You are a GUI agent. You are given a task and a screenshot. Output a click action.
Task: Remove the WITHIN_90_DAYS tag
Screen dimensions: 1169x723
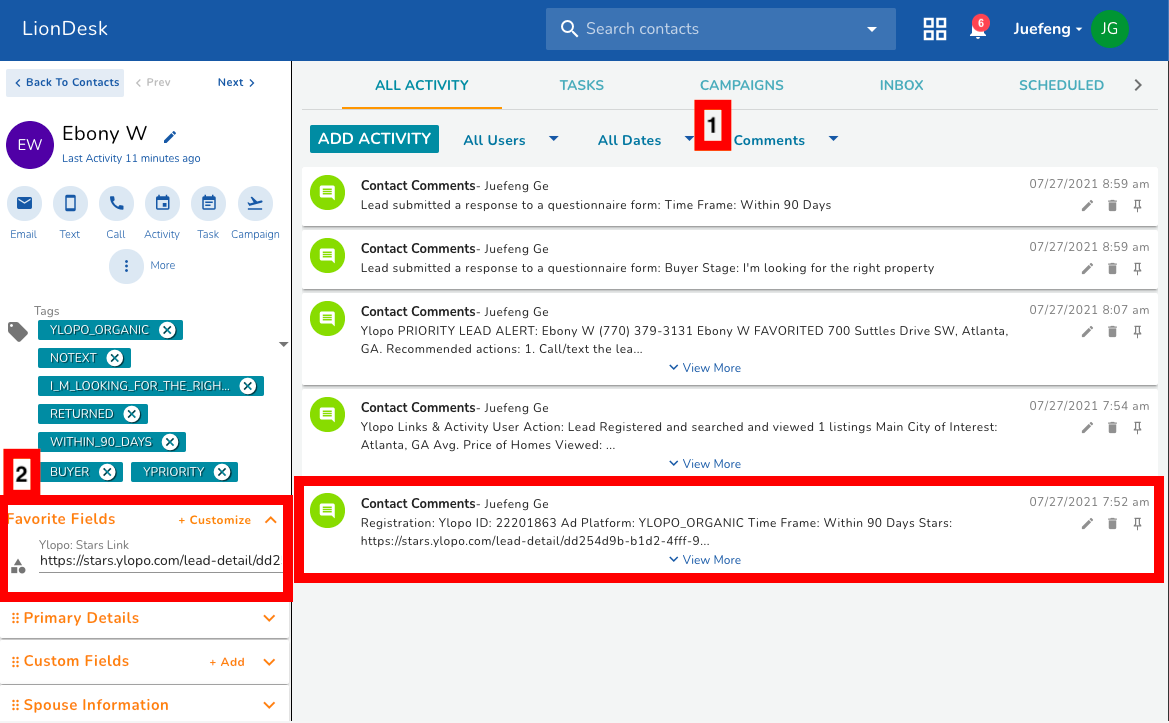click(170, 442)
